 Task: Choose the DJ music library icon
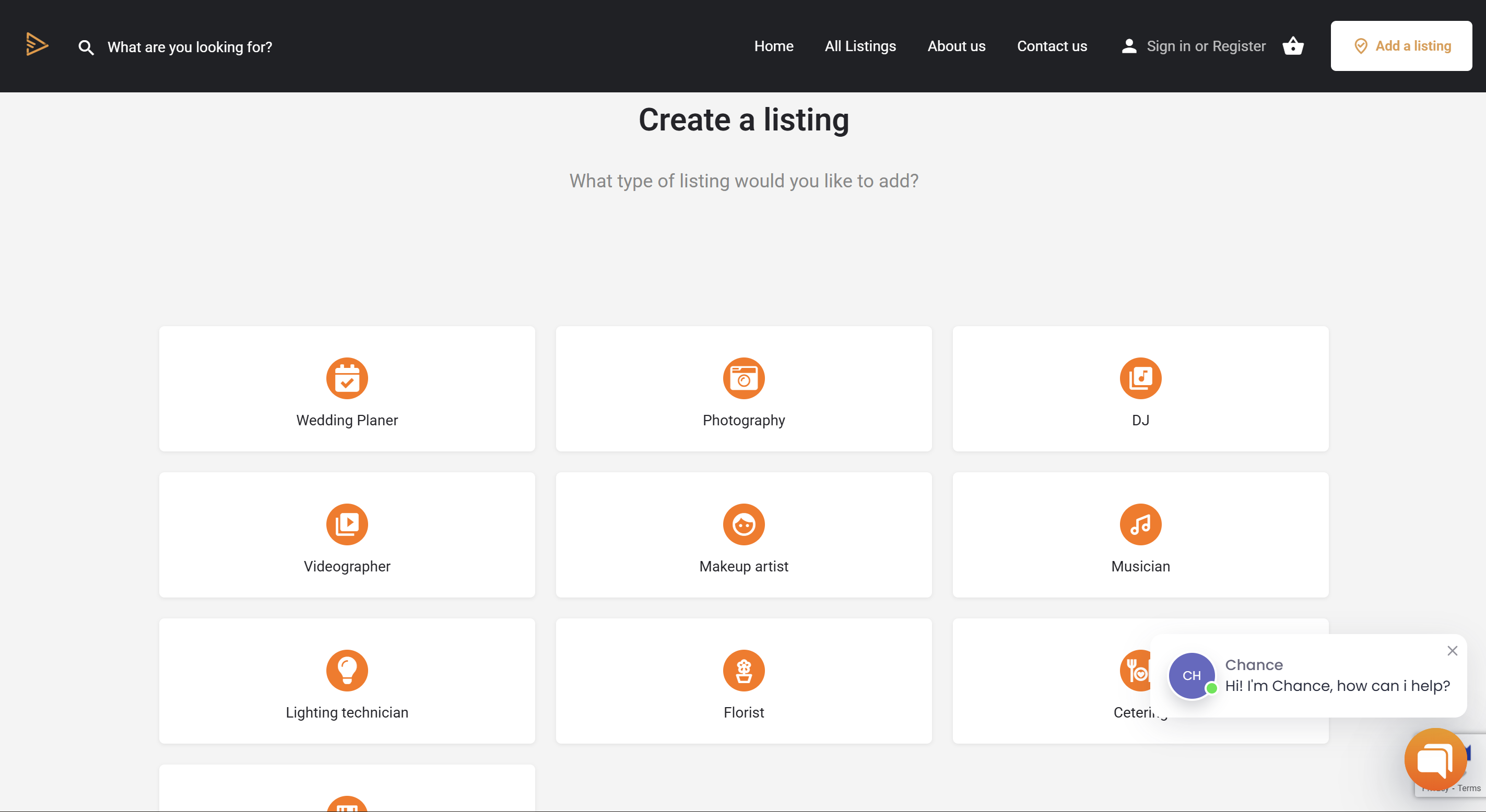tap(1140, 378)
